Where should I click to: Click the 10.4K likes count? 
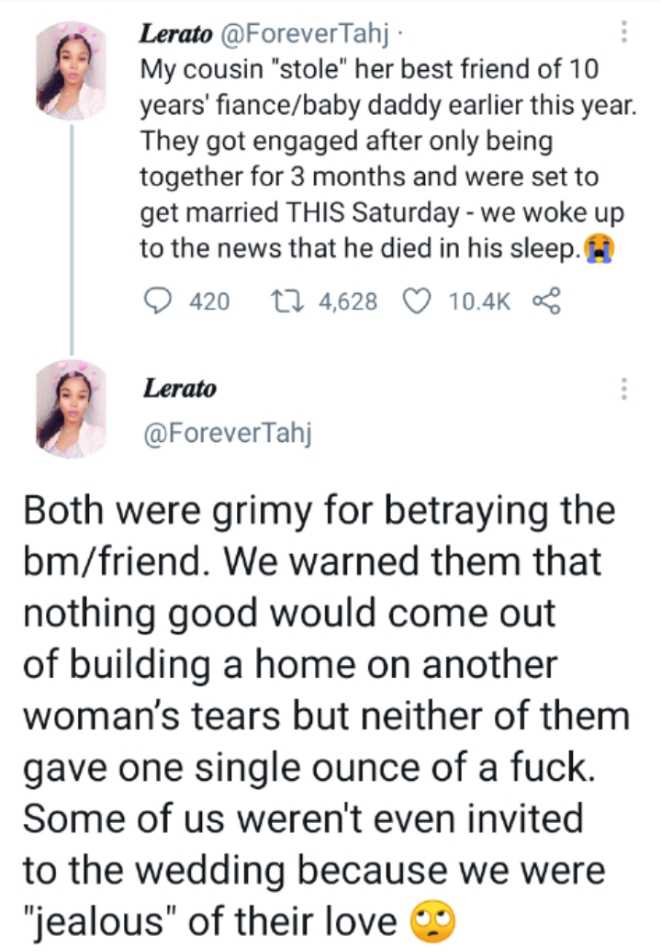click(x=480, y=301)
